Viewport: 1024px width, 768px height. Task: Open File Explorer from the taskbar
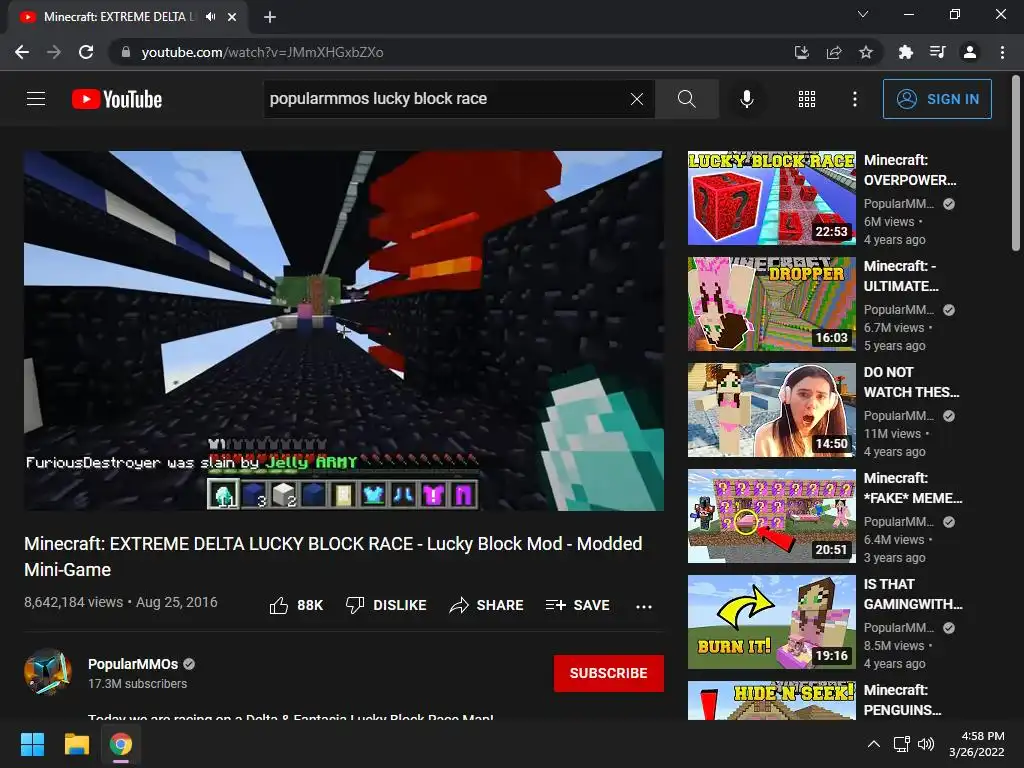(76, 744)
